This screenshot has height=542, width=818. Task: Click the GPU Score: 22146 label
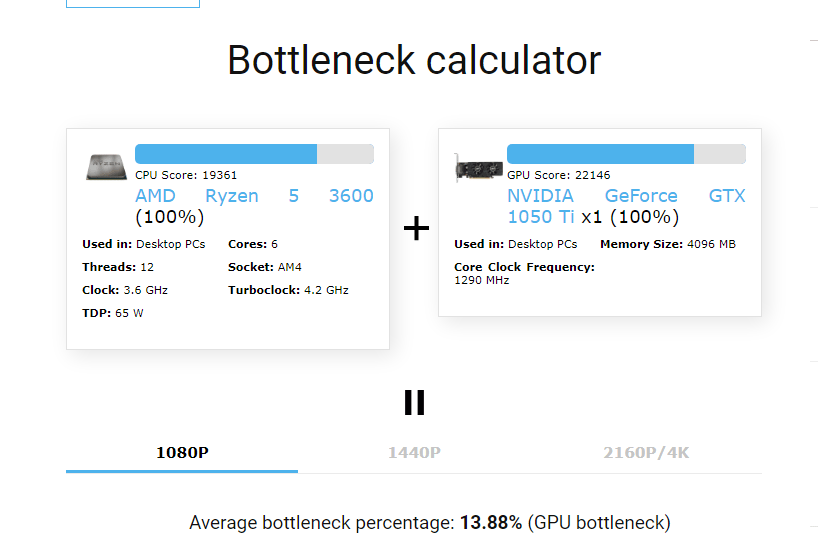point(558,175)
